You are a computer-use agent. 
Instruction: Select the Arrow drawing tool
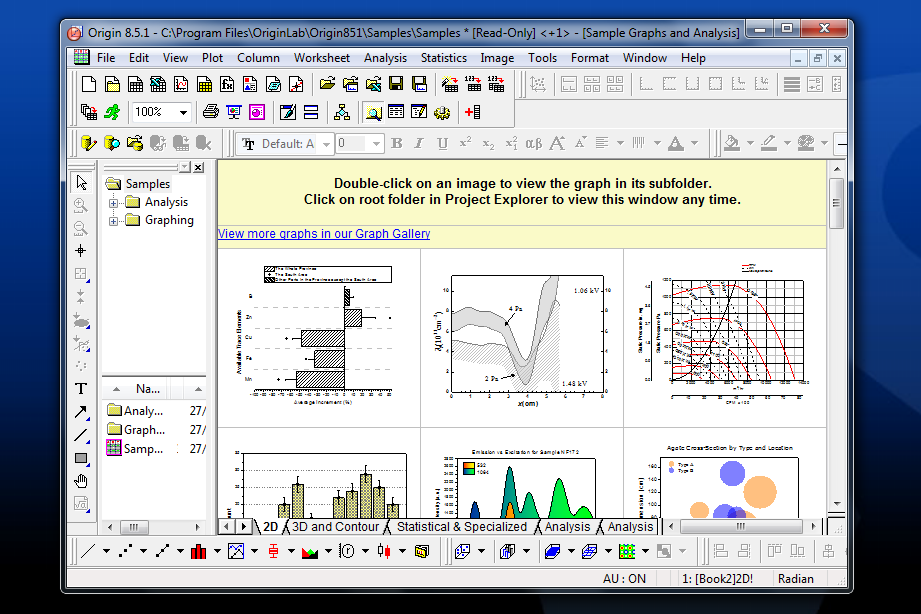click(x=81, y=412)
